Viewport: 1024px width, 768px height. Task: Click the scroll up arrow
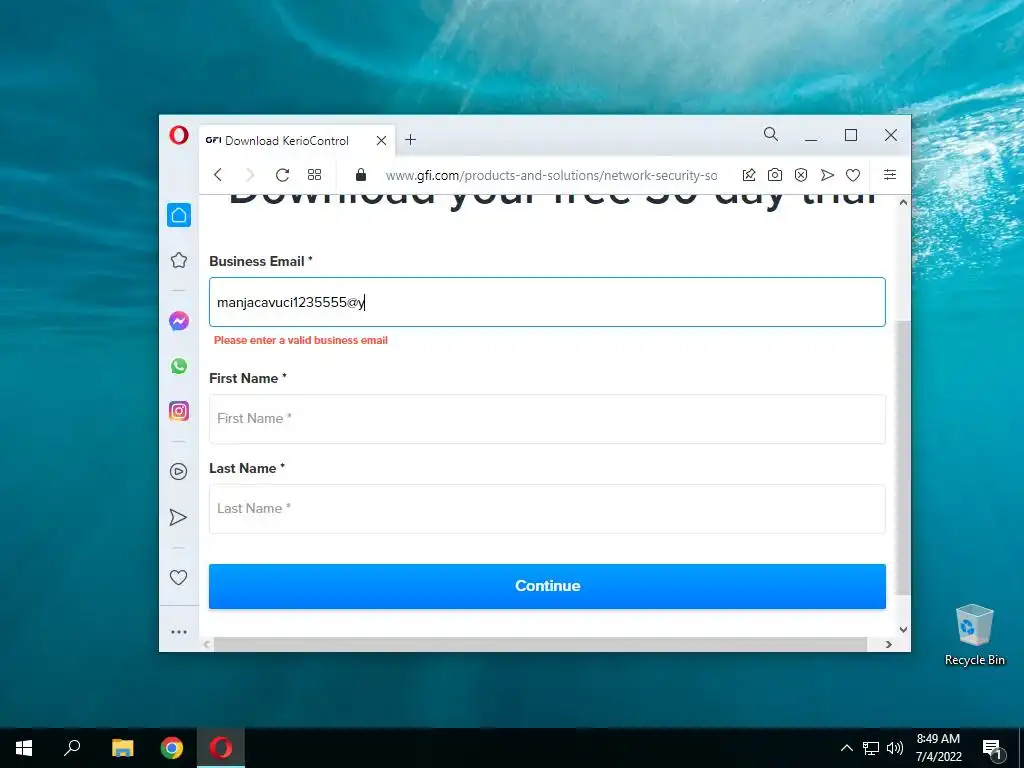click(903, 202)
